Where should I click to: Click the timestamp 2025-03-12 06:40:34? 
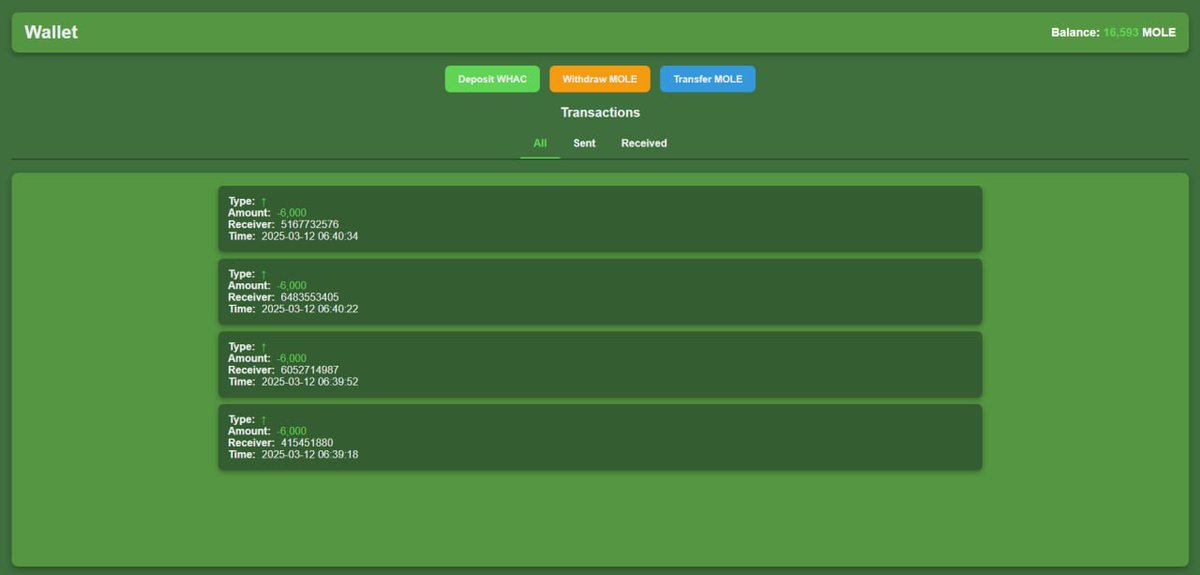coord(310,237)
